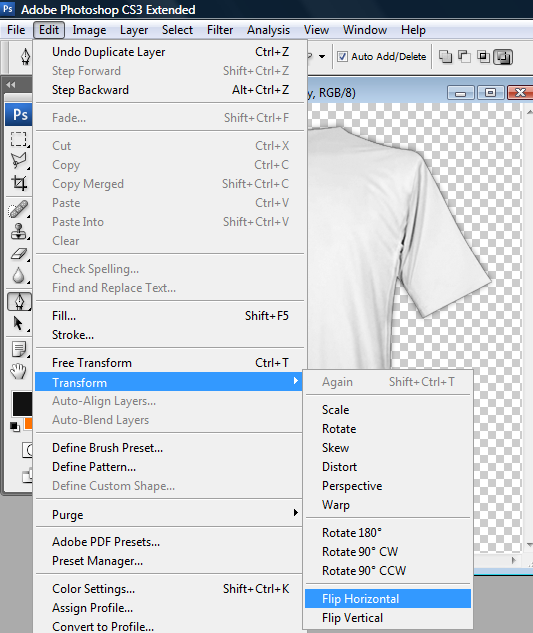Screen dimensions: 533x633
Task: Select the Eraser tool
Action: tap(19, 254)
